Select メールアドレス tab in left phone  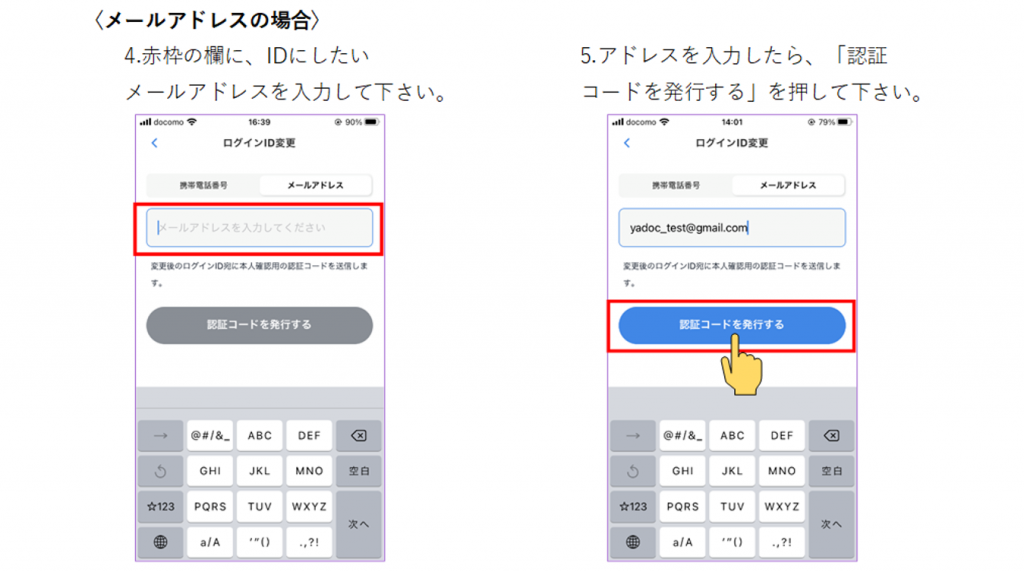[315, 185]
